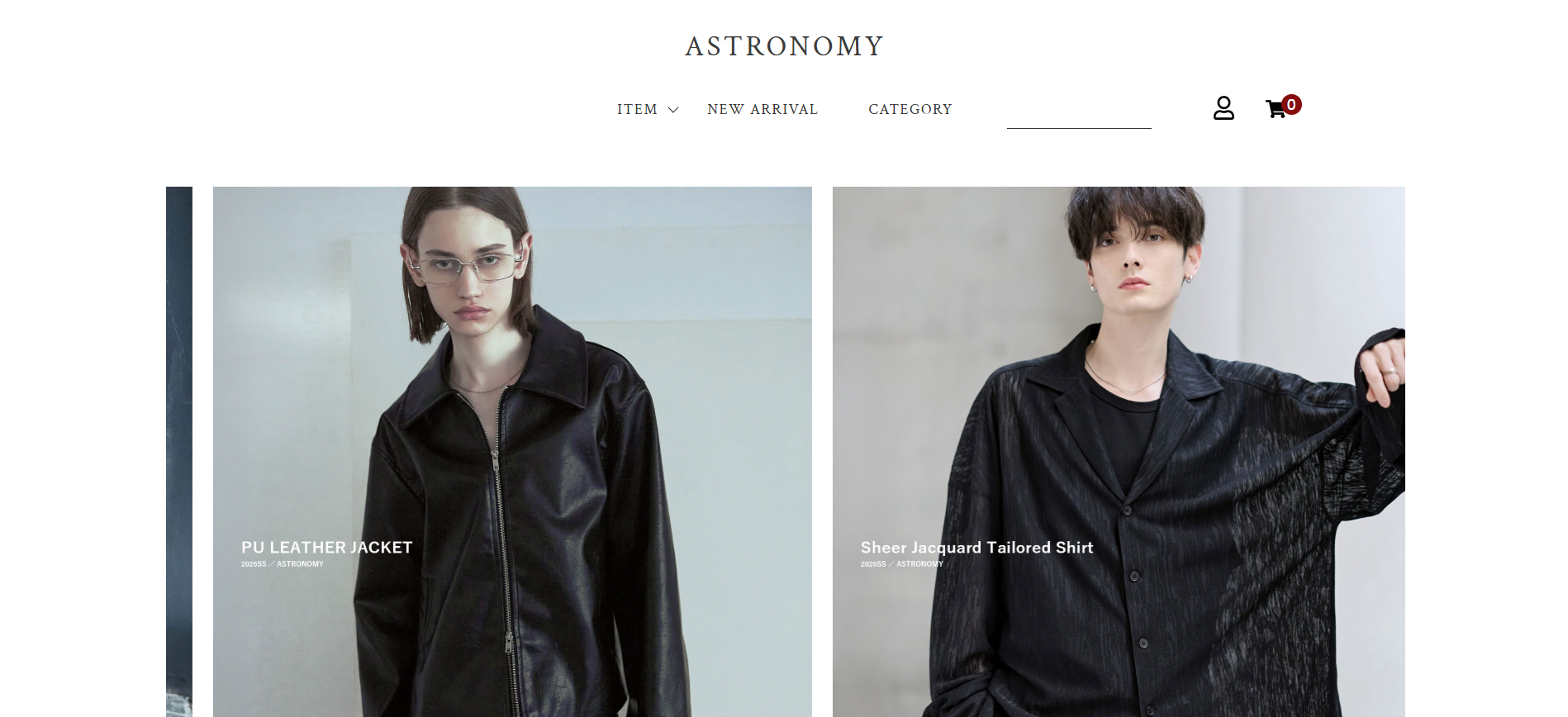1568x717 pixels.
Task: Focus the search input field
Action: (1079, 112)
